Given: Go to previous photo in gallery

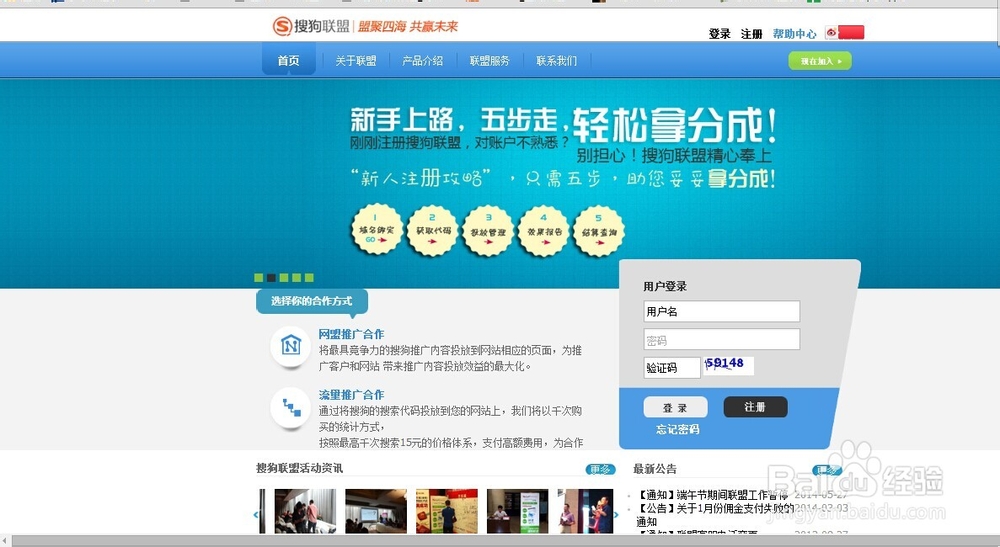Looking at the screenshot, I should tap(256, 514).
